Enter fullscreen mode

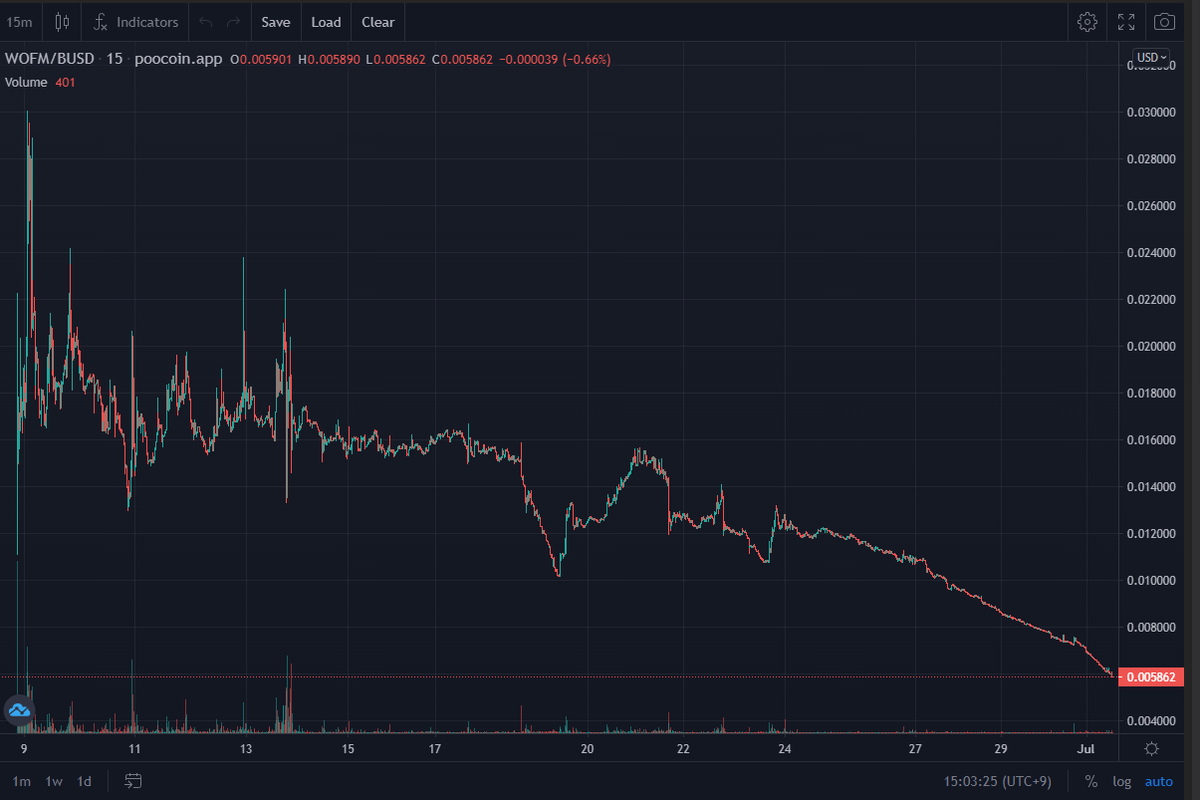1126,21
